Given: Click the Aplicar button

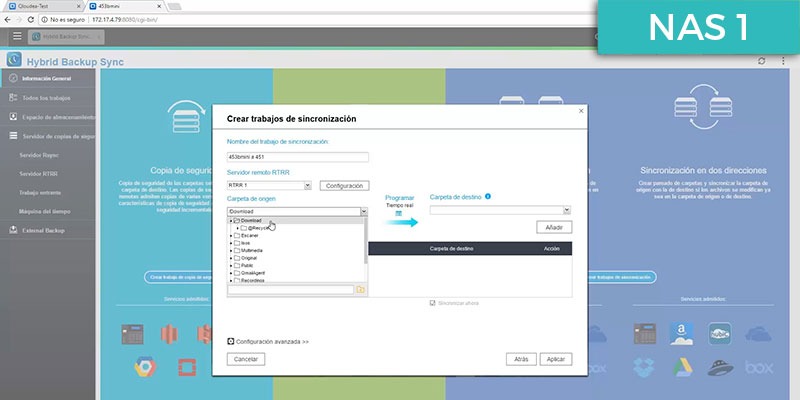Looking at the screenshot, I should (x=556, y=359).
